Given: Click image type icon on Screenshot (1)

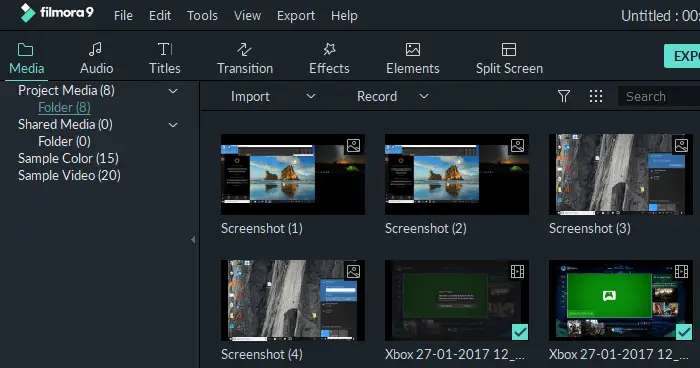Looking at the screenshot, I should (x=354, y=146).
